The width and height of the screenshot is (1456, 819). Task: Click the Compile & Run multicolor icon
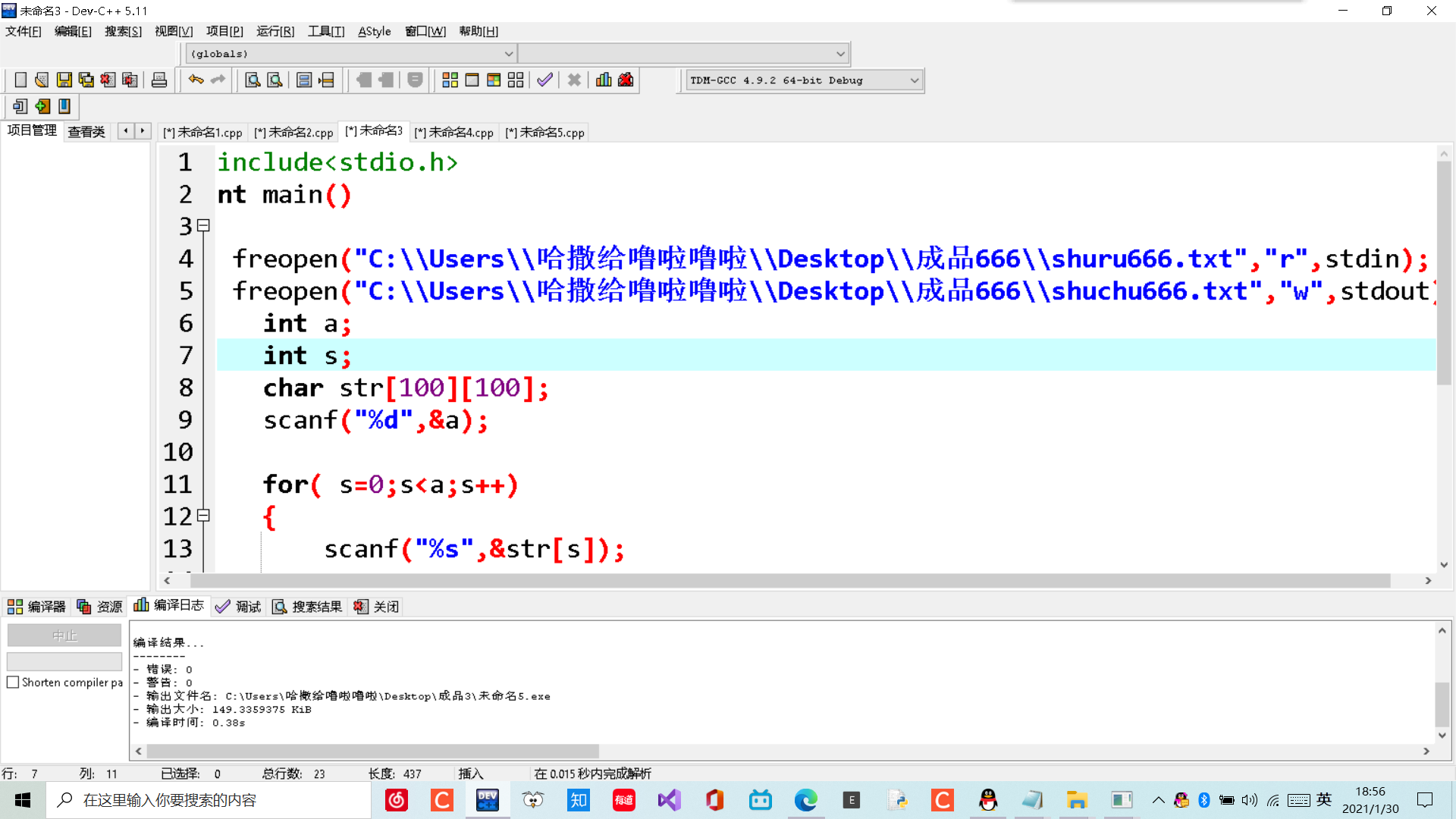(494, 80)
